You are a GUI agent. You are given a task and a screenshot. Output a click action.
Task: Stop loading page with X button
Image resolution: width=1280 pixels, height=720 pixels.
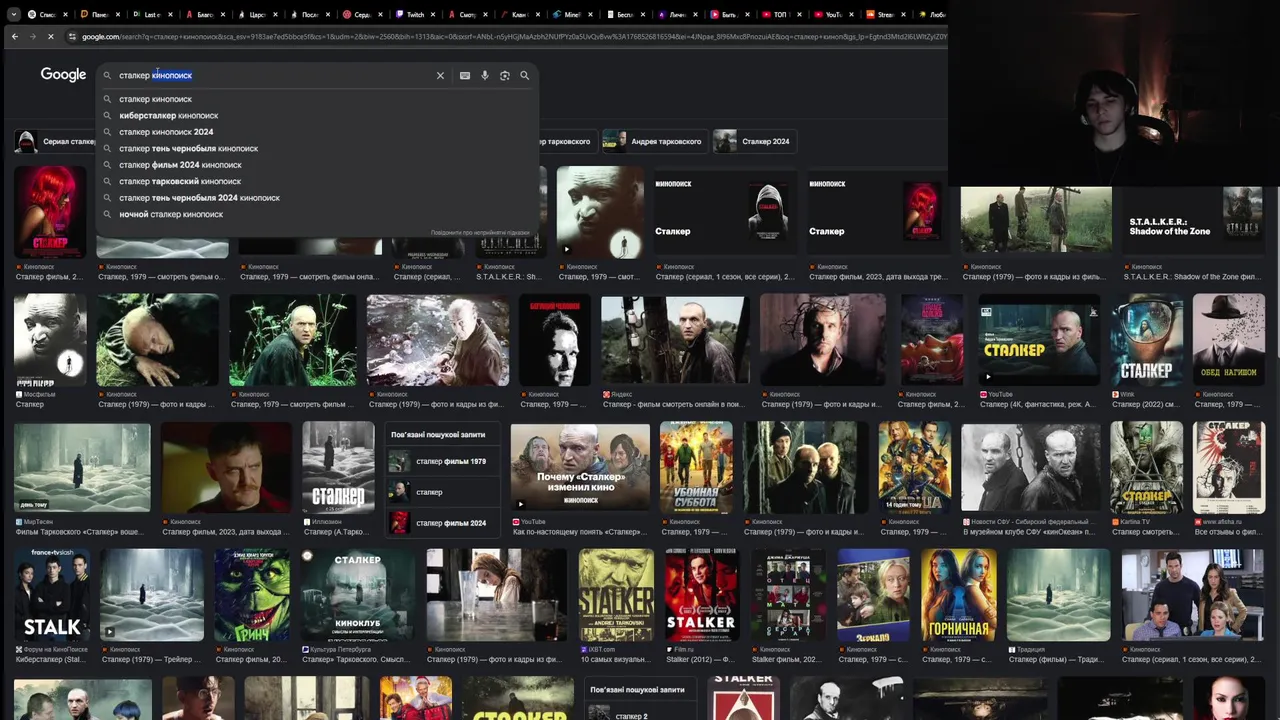point(50,36)
